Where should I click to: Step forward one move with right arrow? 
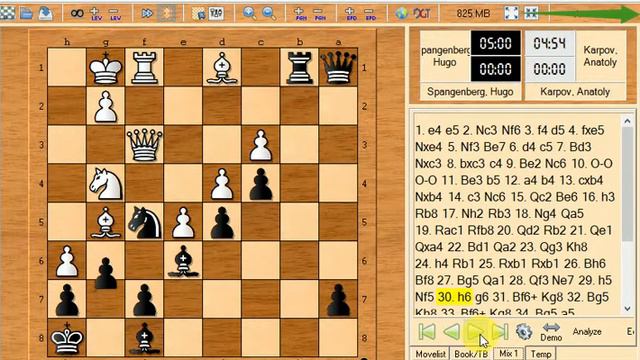[x=476, y=331]
